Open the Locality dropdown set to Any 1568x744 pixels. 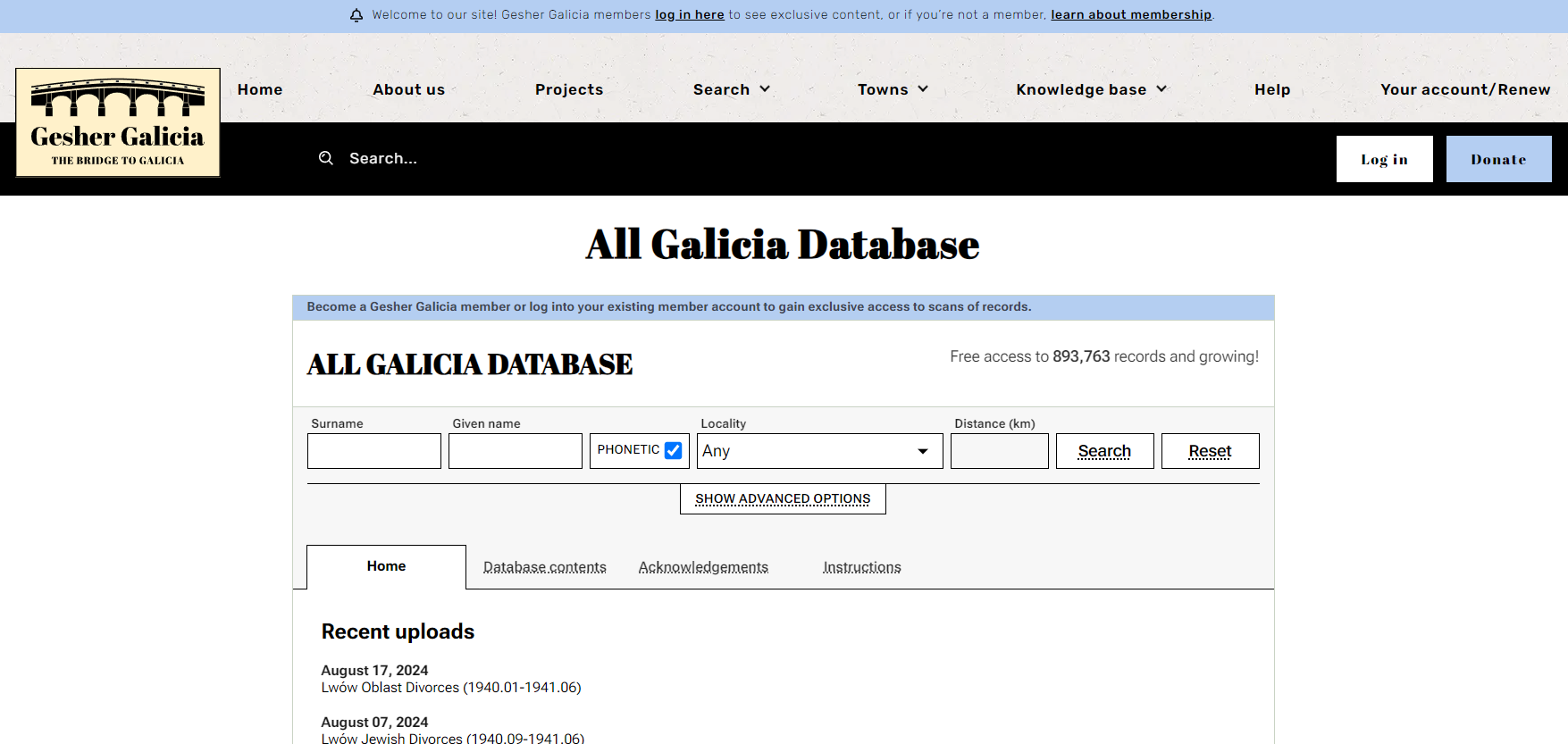(819, 451)
